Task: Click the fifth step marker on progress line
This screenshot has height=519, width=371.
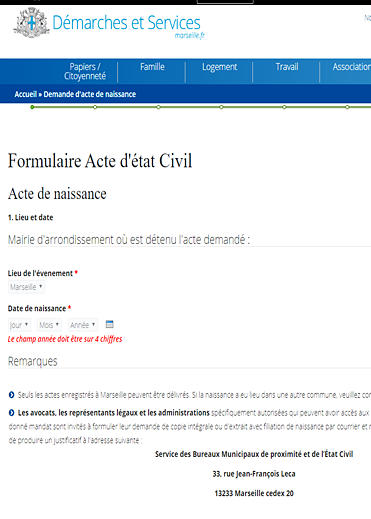Action: click(284, 107)
